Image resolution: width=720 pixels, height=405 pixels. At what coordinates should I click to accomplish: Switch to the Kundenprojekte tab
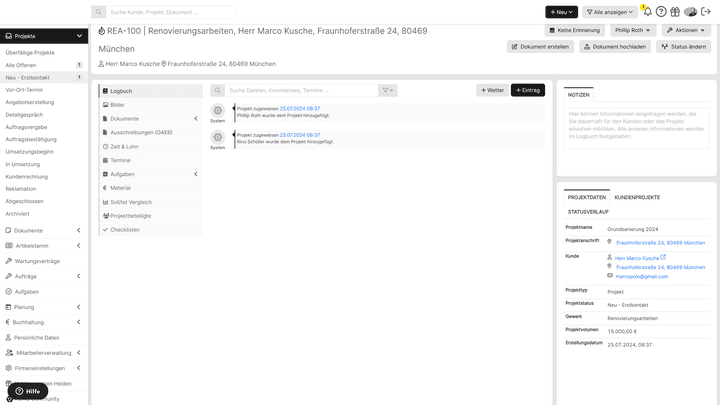click(637, 197)
